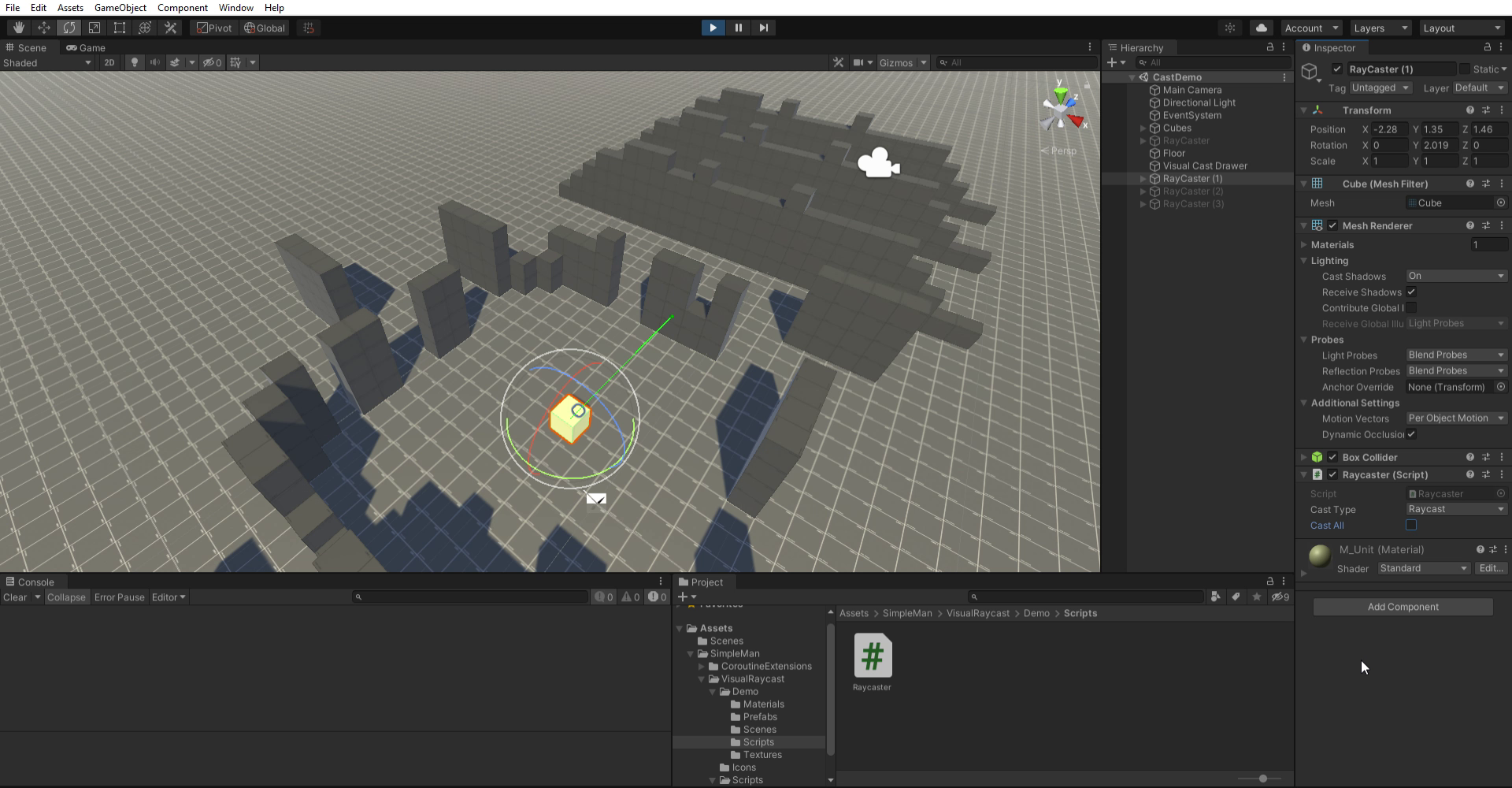
Task: Toggle favorites star in Project panel
Action: coord(1256,597)
